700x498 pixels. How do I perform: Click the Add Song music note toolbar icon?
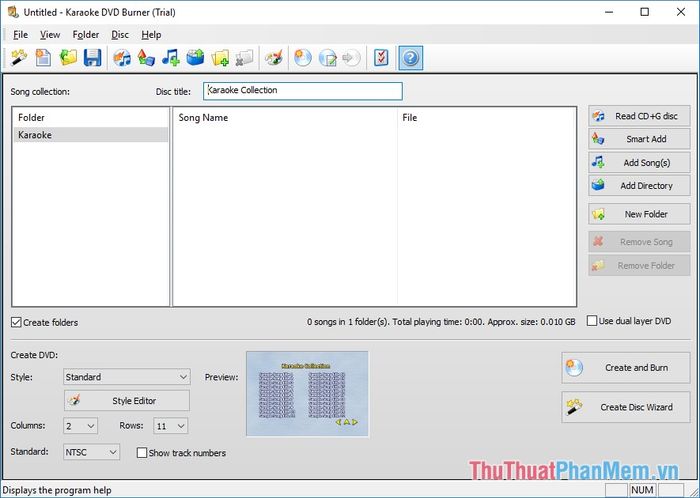171,58
